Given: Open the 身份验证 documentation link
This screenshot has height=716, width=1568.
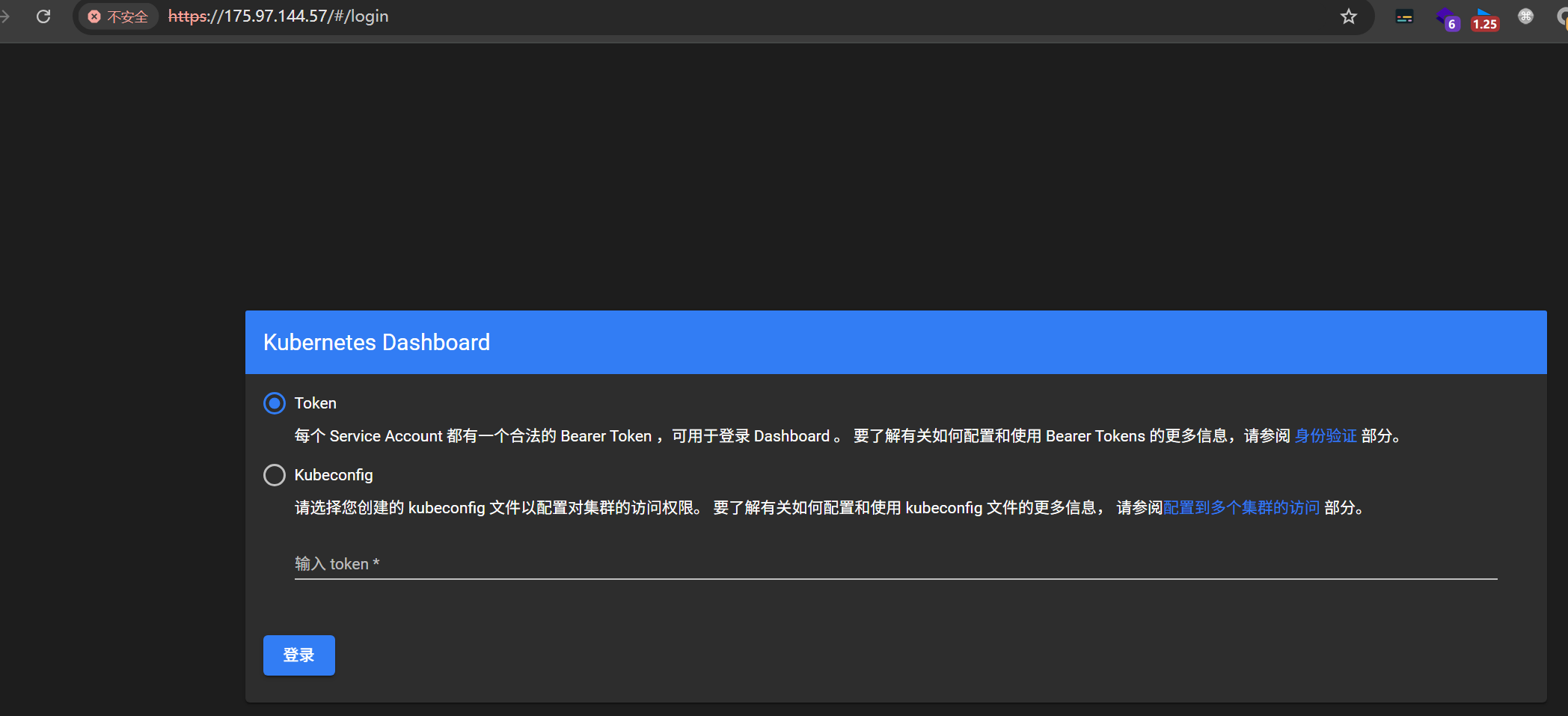Looking at the screenshot, I should [1325, 436].
